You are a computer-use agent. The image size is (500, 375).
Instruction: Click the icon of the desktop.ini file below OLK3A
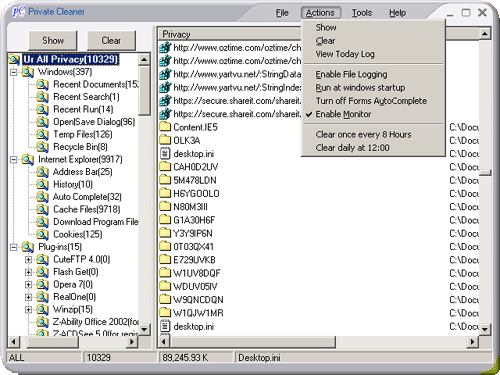(x=165, y=154)
